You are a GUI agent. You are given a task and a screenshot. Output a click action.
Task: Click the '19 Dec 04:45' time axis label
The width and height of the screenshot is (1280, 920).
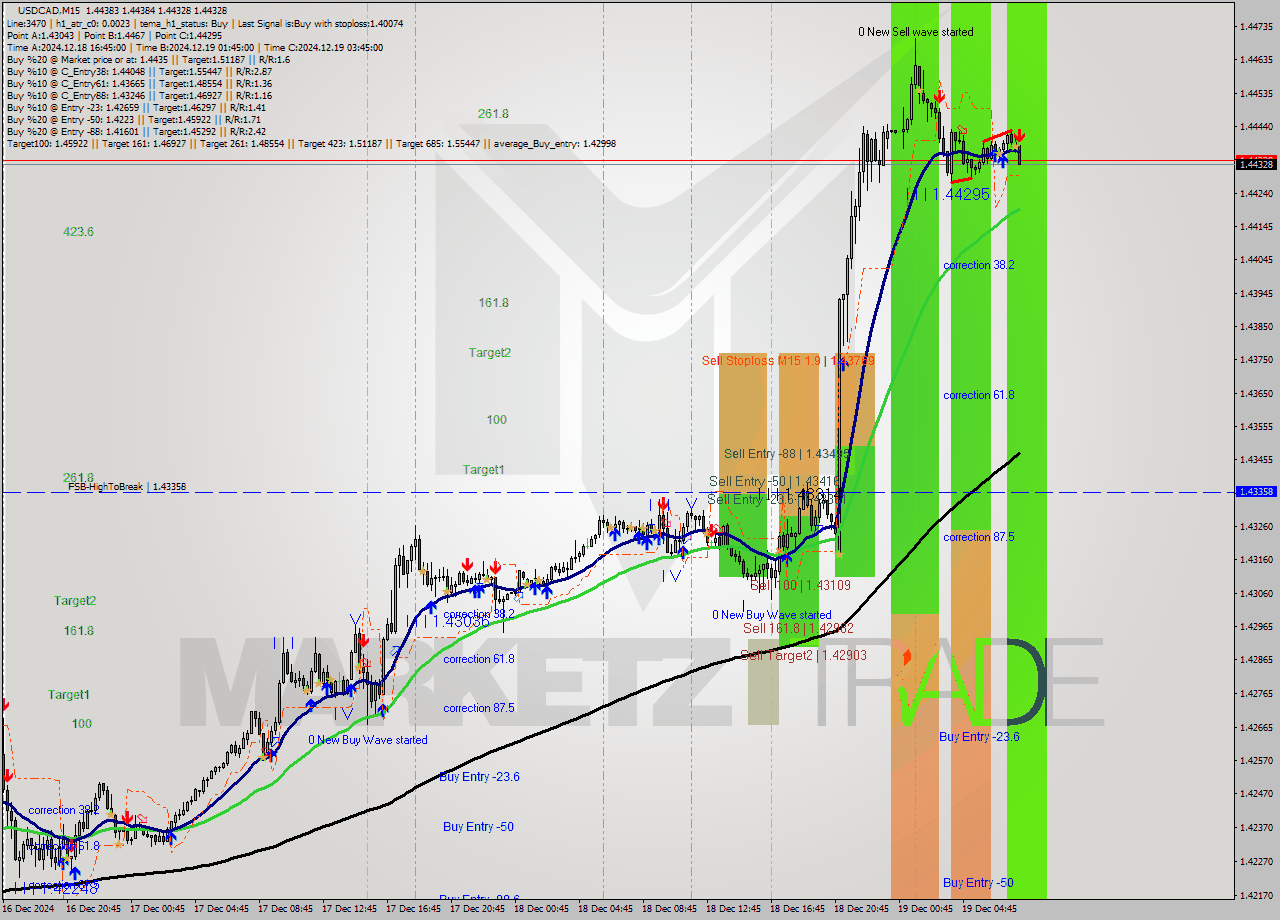[x=988, y=909]
